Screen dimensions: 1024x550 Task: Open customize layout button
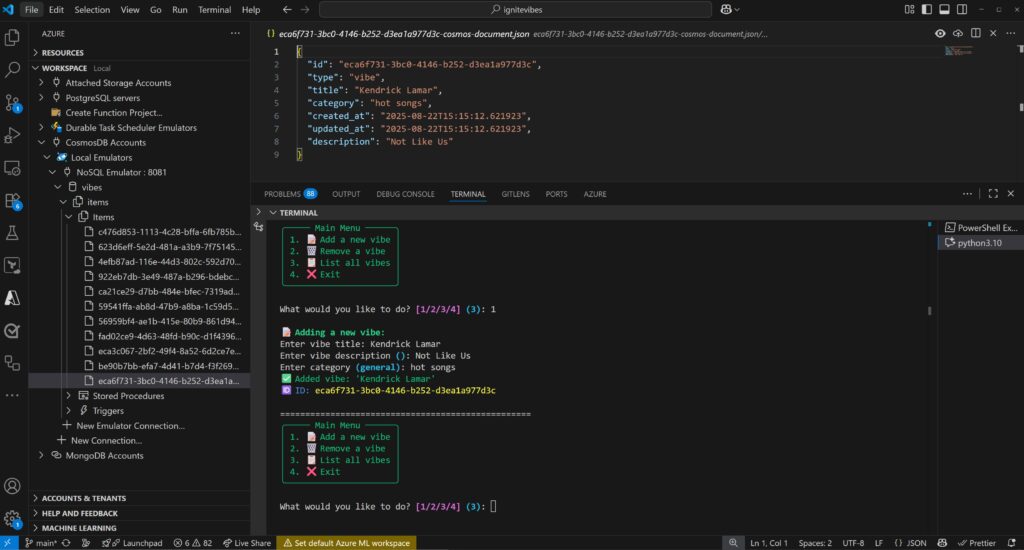pos(909,10)
